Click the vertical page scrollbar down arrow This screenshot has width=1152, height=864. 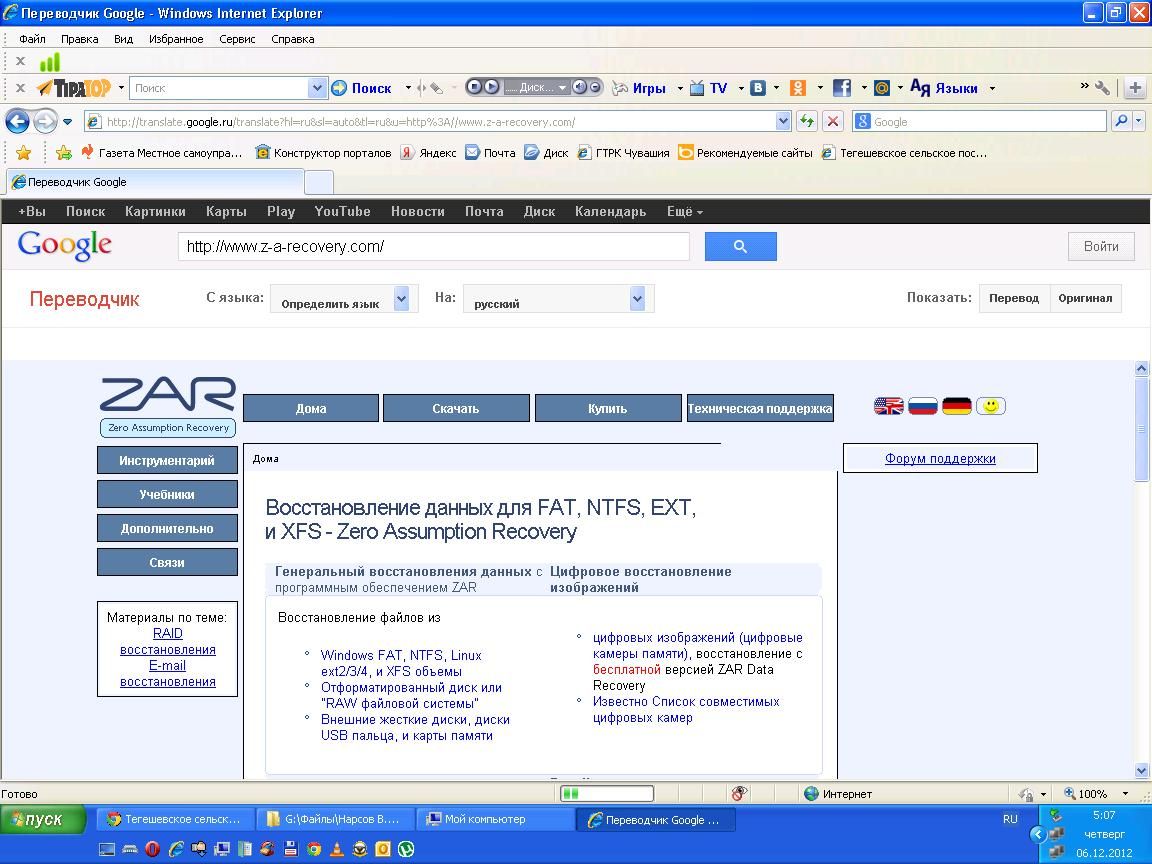point(1141,771)
